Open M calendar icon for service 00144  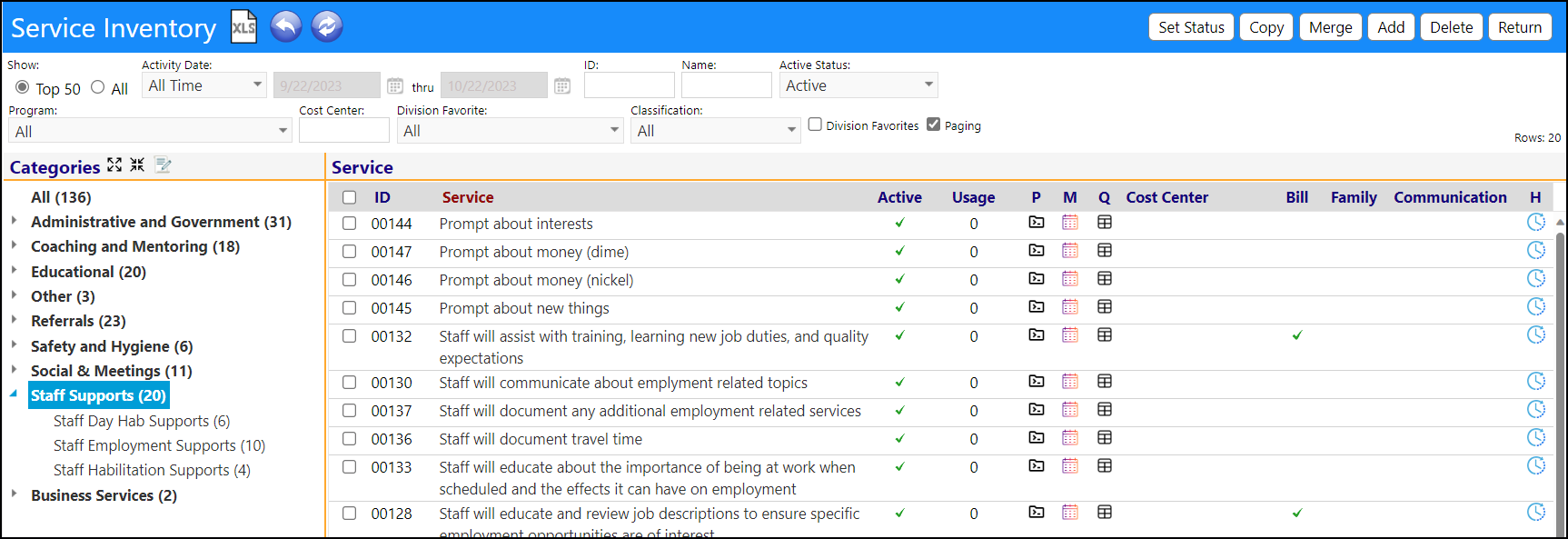pos(1070,223)
